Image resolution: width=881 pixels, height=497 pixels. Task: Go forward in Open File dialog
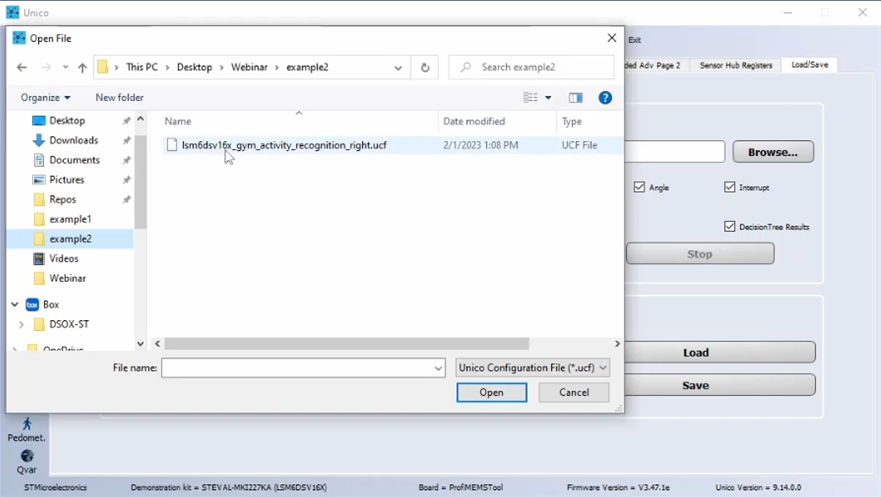46,67
